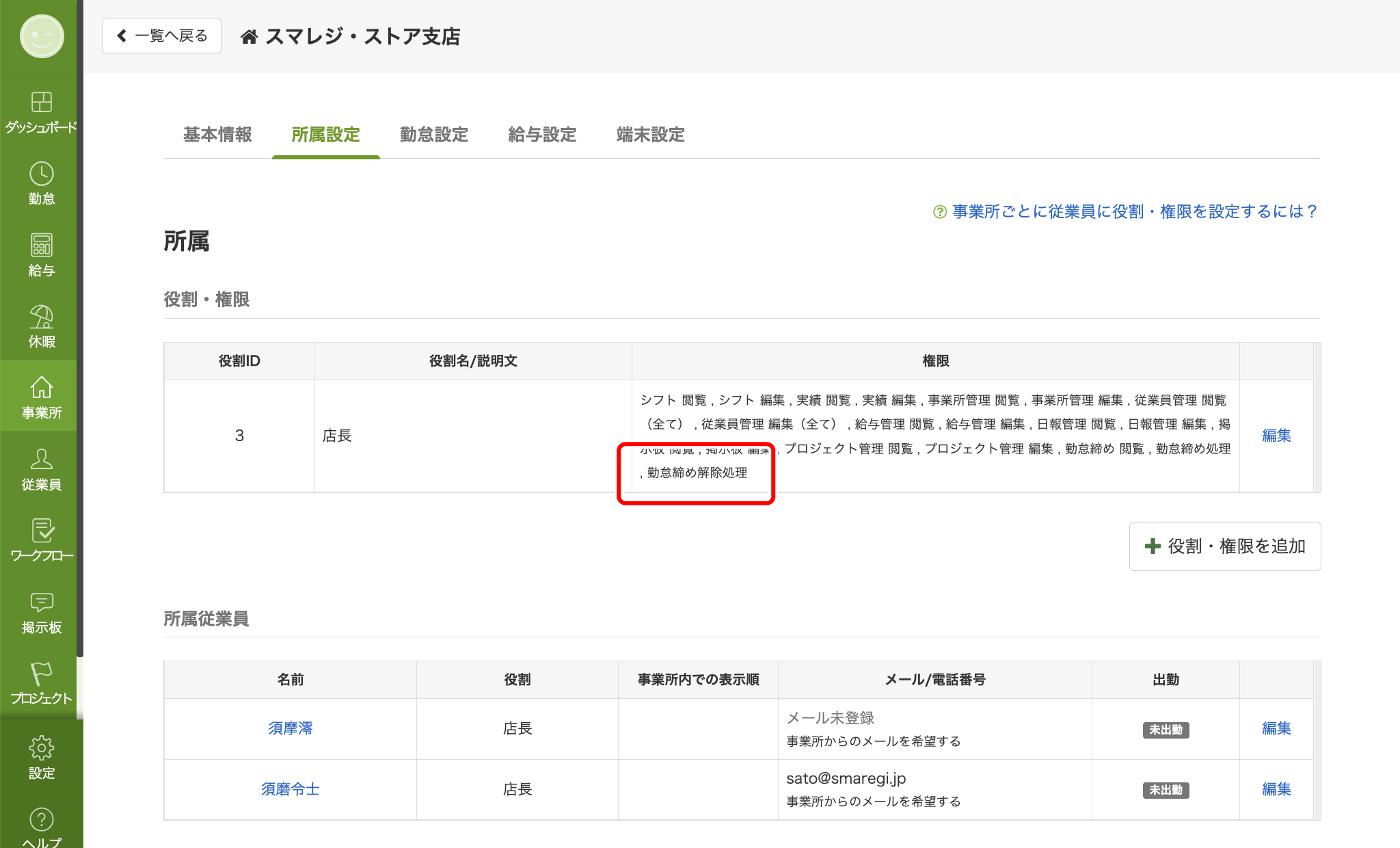The image size is (1400, 848).
Task: Click the 役割・権限を追加 button
Action: (x=1225, y=546)
